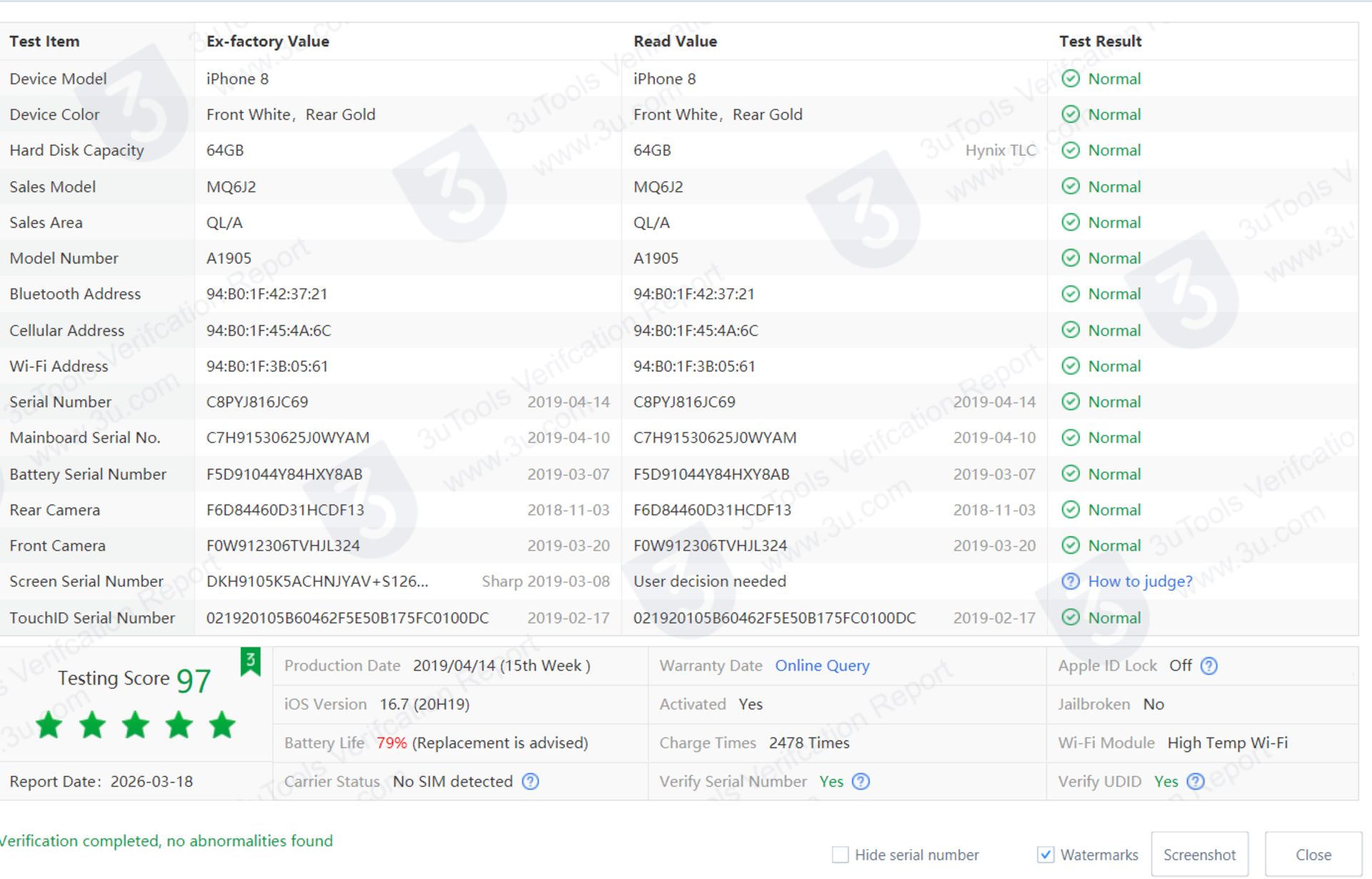Uncheck the Watermarks checkbox
The image size is (1372, 879).
tap(1045, 855)
